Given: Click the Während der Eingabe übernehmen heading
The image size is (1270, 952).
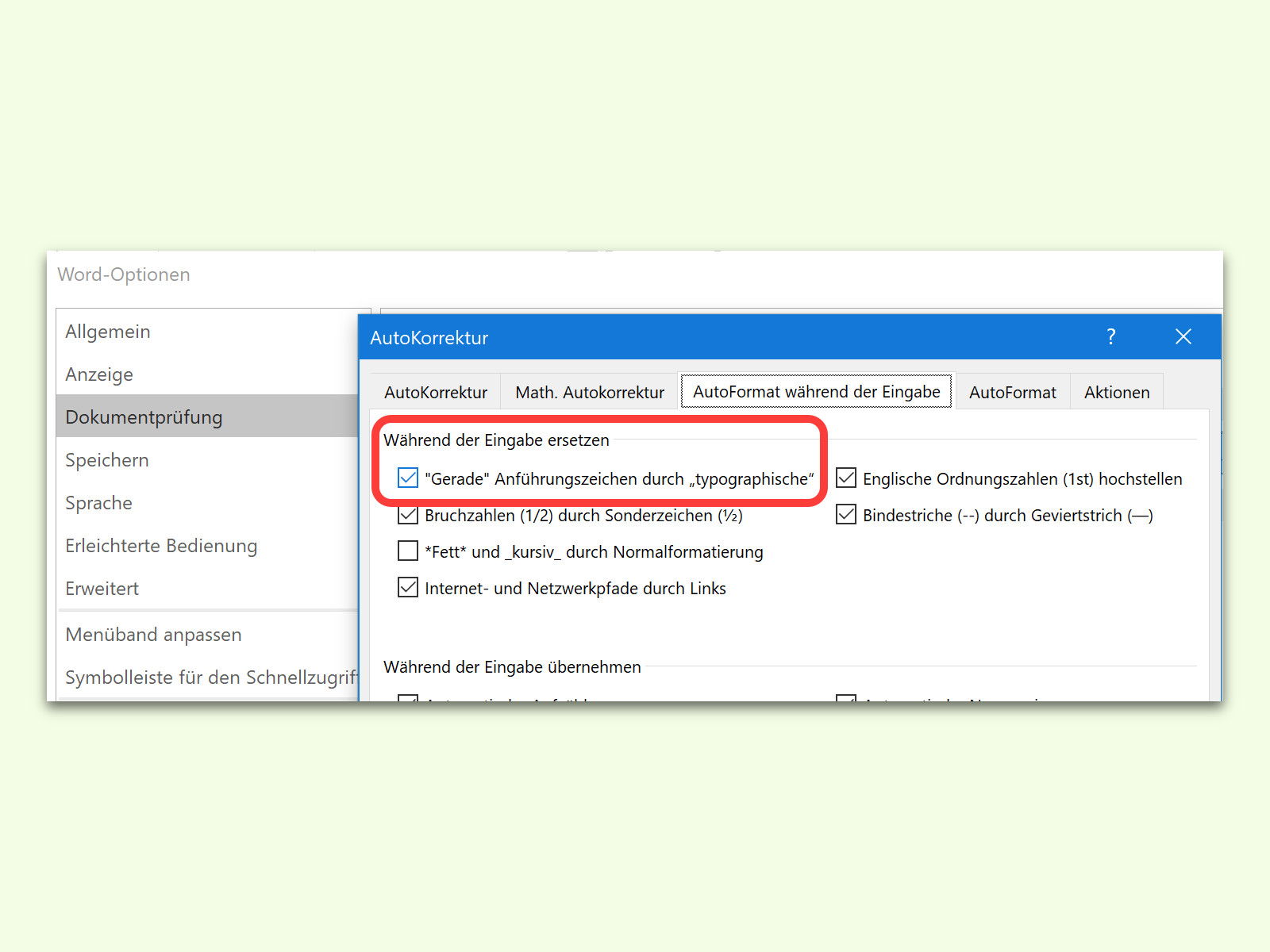Looking at the screenshot, I should pos(512,666).
